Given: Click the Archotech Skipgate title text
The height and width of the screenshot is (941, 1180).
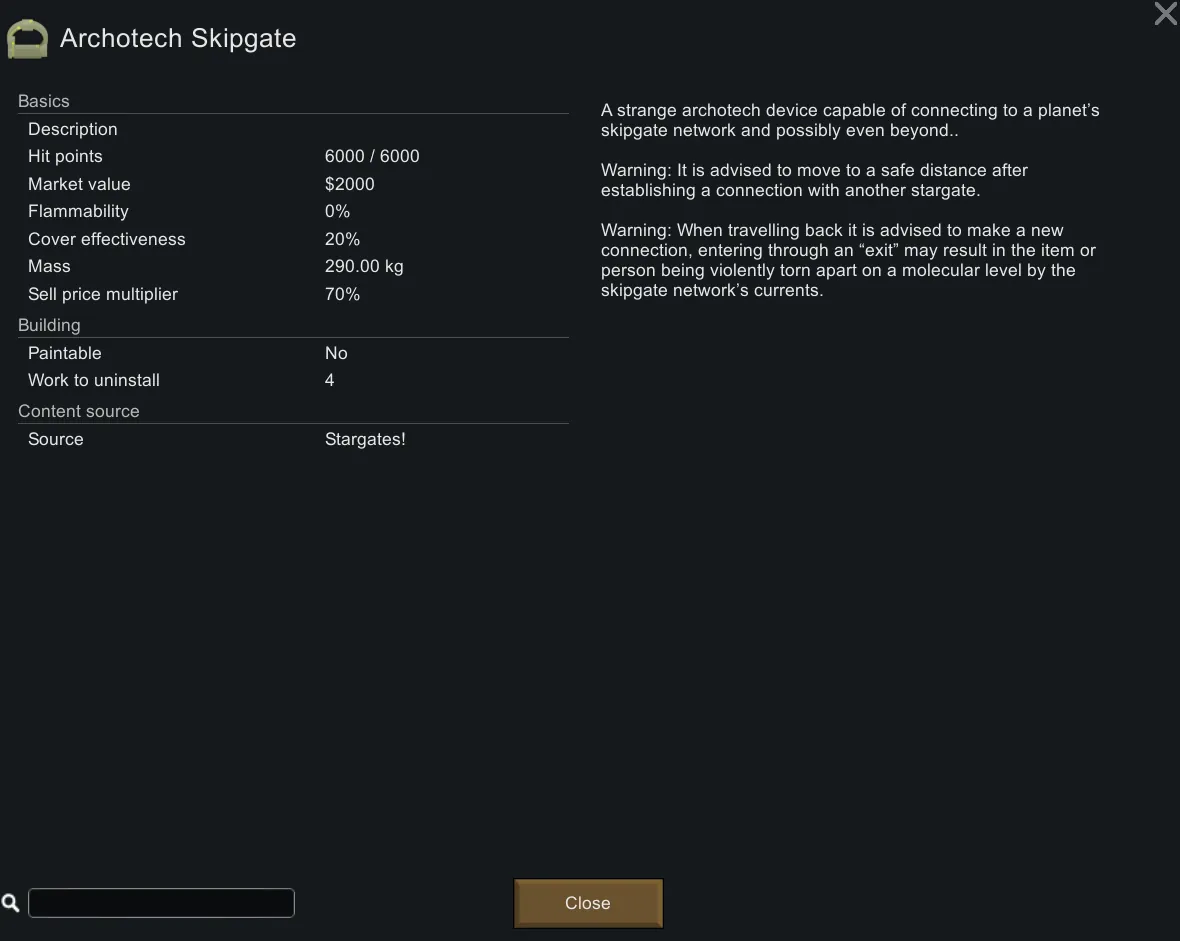Looking at the screenshot, I should (178, 39).
